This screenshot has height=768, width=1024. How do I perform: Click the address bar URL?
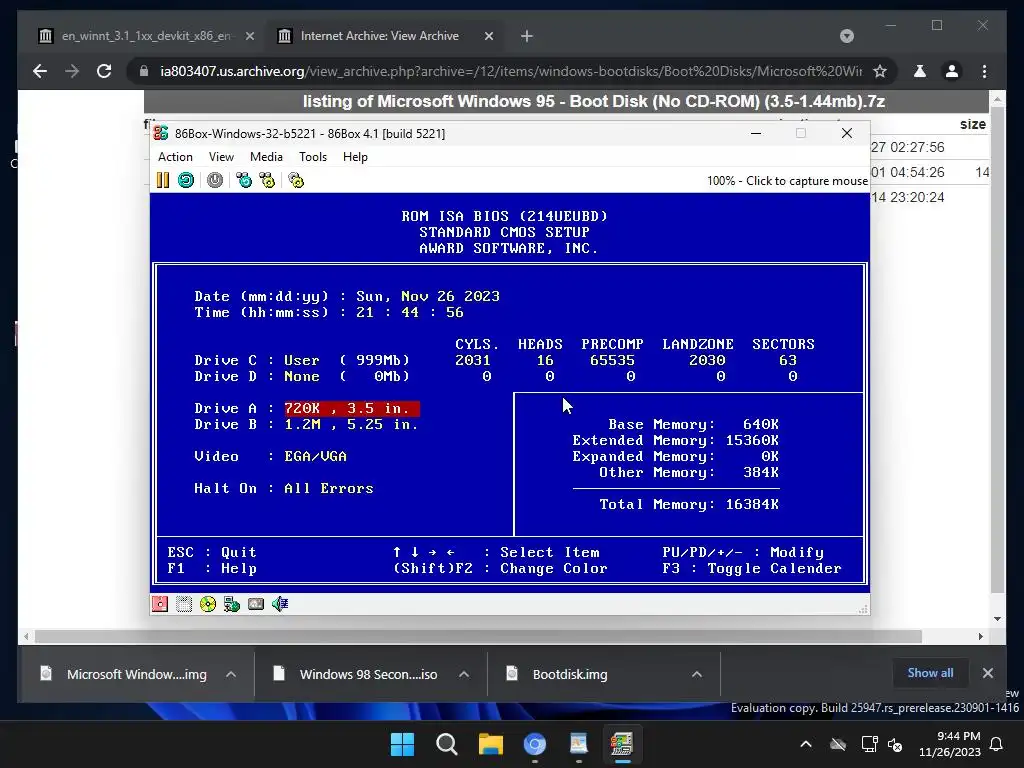(511, 71)
